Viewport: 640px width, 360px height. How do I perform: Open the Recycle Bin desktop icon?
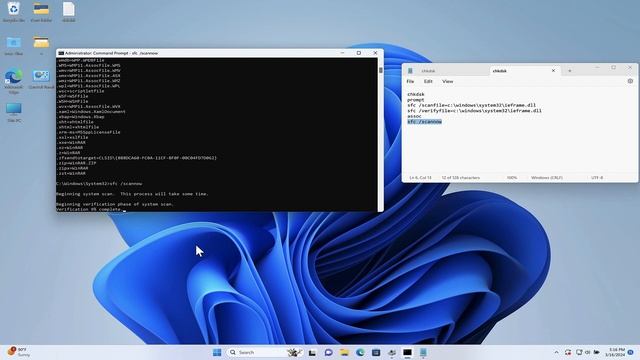13,11
